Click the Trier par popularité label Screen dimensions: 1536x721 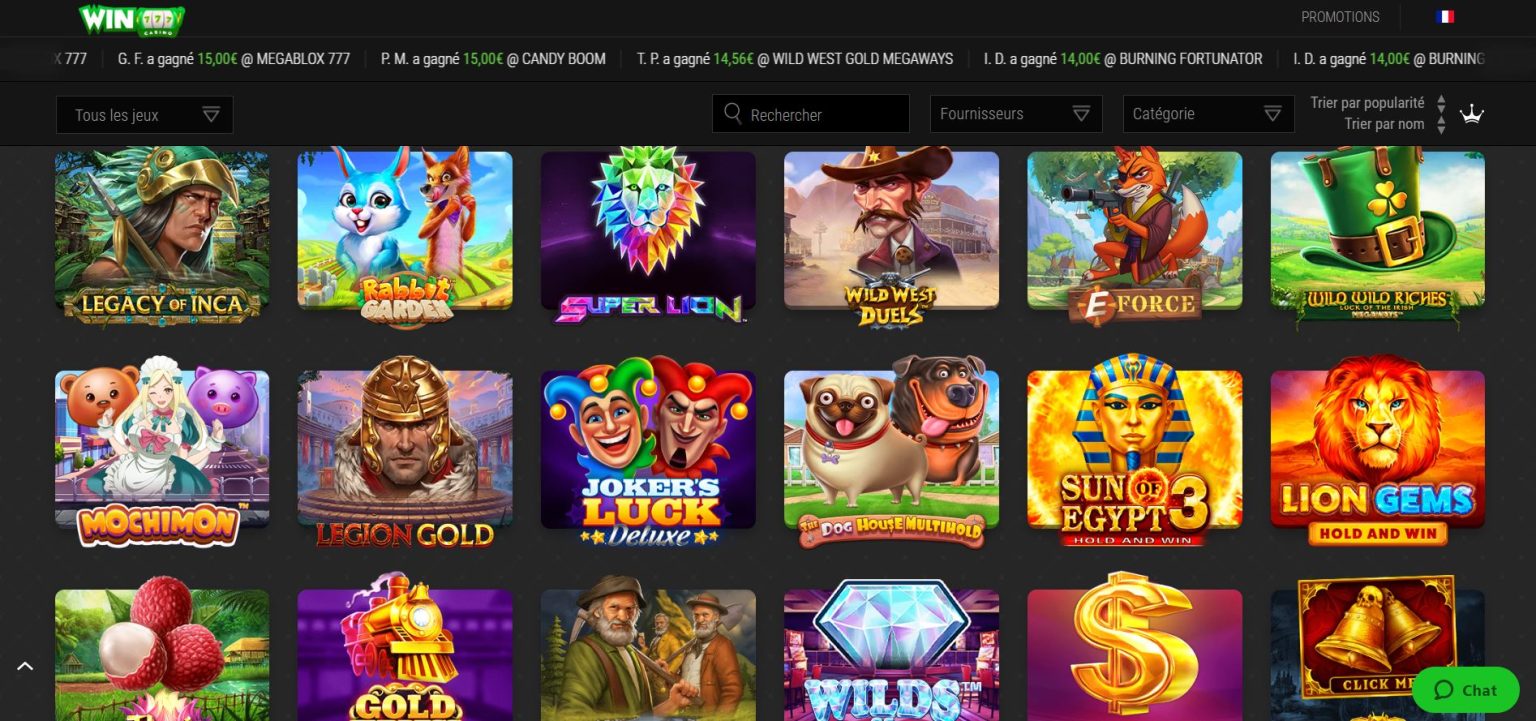coord(1367,103)
